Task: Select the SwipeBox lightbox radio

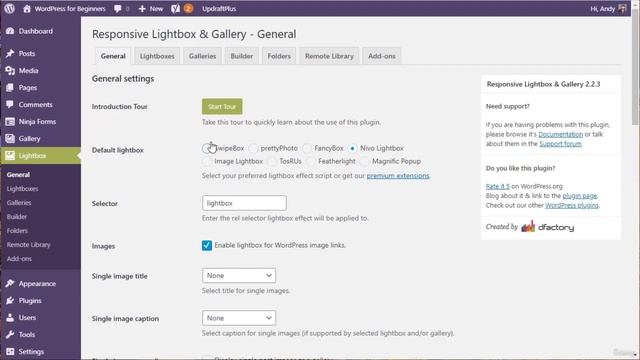Action: 207,148
